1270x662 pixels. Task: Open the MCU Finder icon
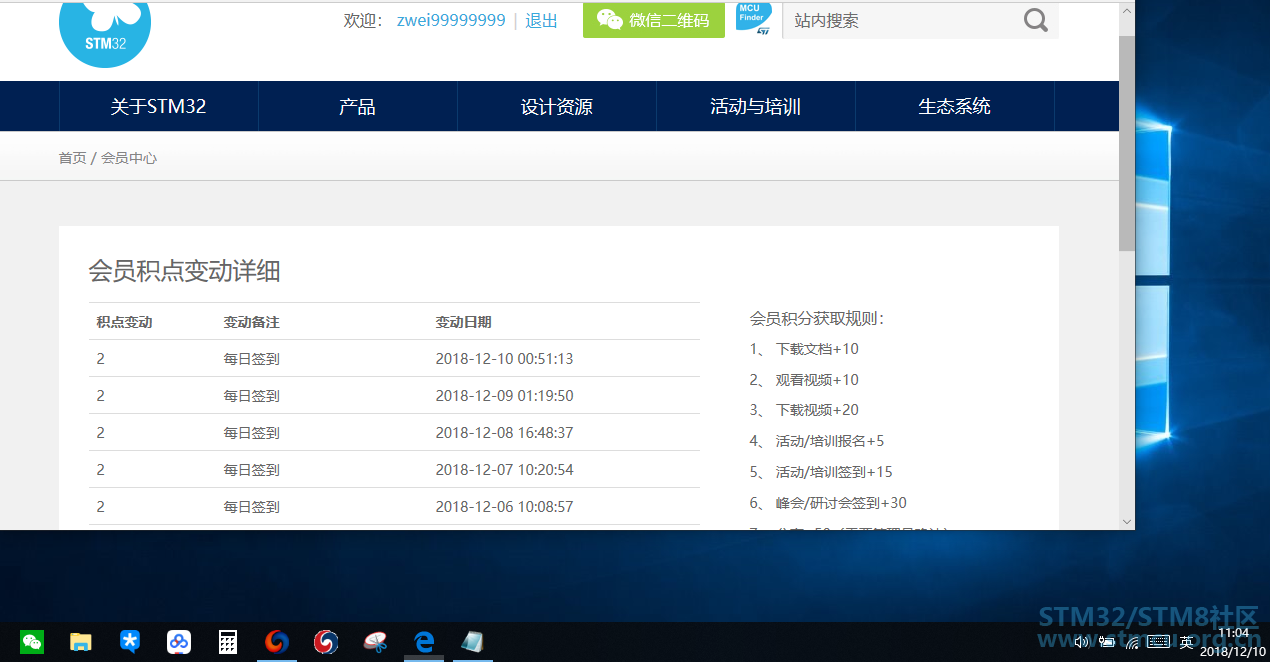pyautogui.click(x=754, y=20)
